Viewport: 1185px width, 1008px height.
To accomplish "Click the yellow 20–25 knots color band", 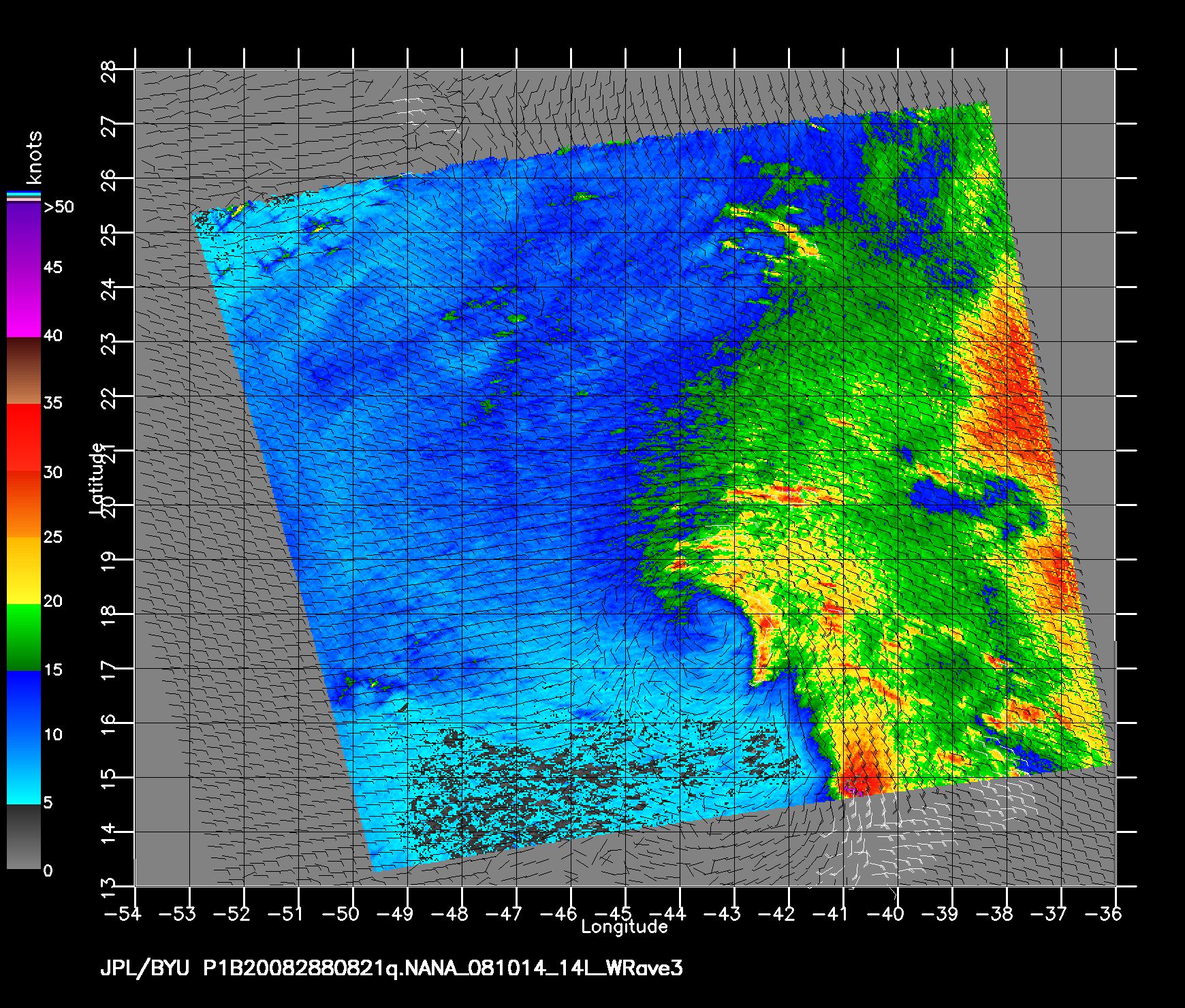I will click(x=24, y=571).
